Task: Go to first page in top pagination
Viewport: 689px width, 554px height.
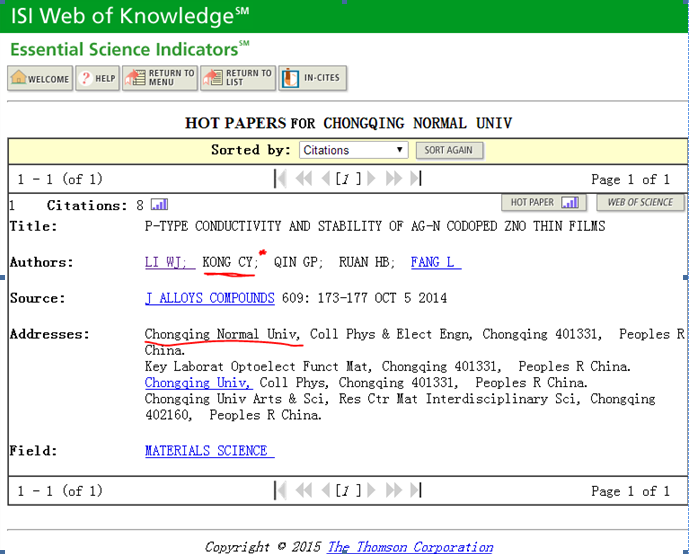Action: click(x=281, y=179)
